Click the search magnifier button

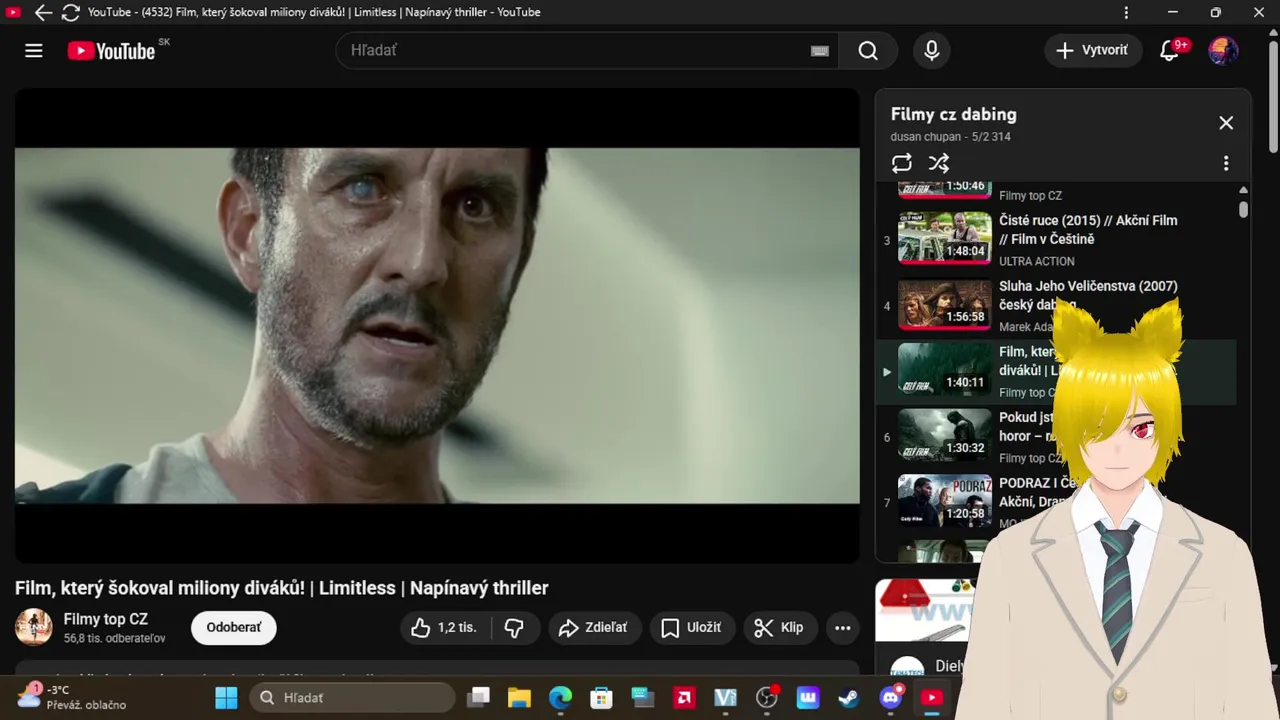[868, 51]
